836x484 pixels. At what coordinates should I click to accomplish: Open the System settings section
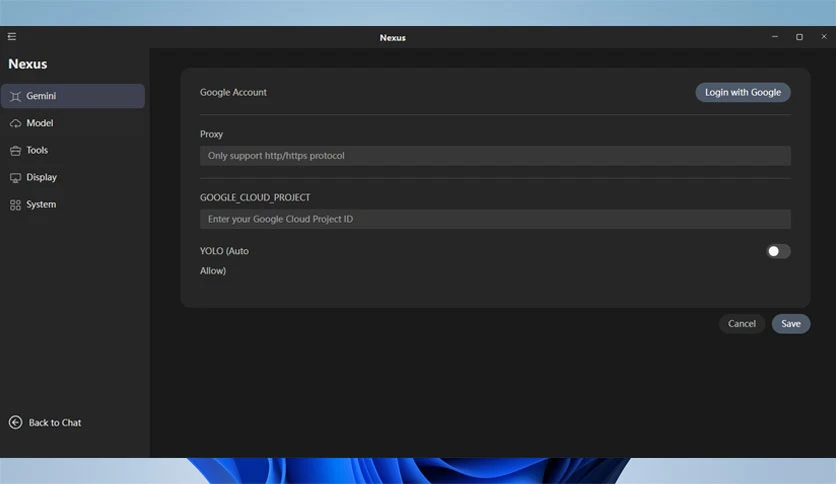pos(73,205)
